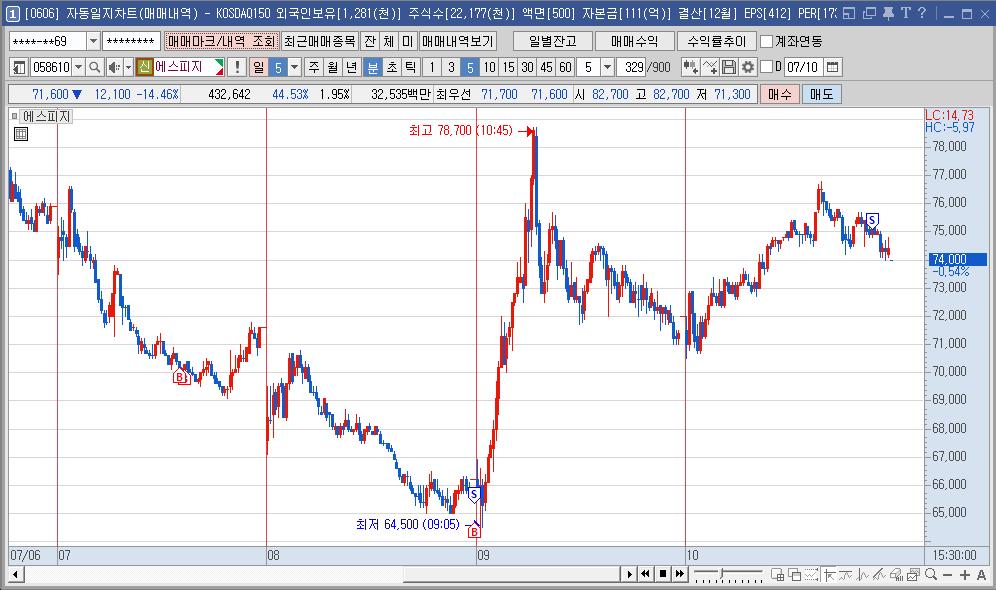Open chart settings gear icon
The image size is (996, 590).
[x=748, y=67]
